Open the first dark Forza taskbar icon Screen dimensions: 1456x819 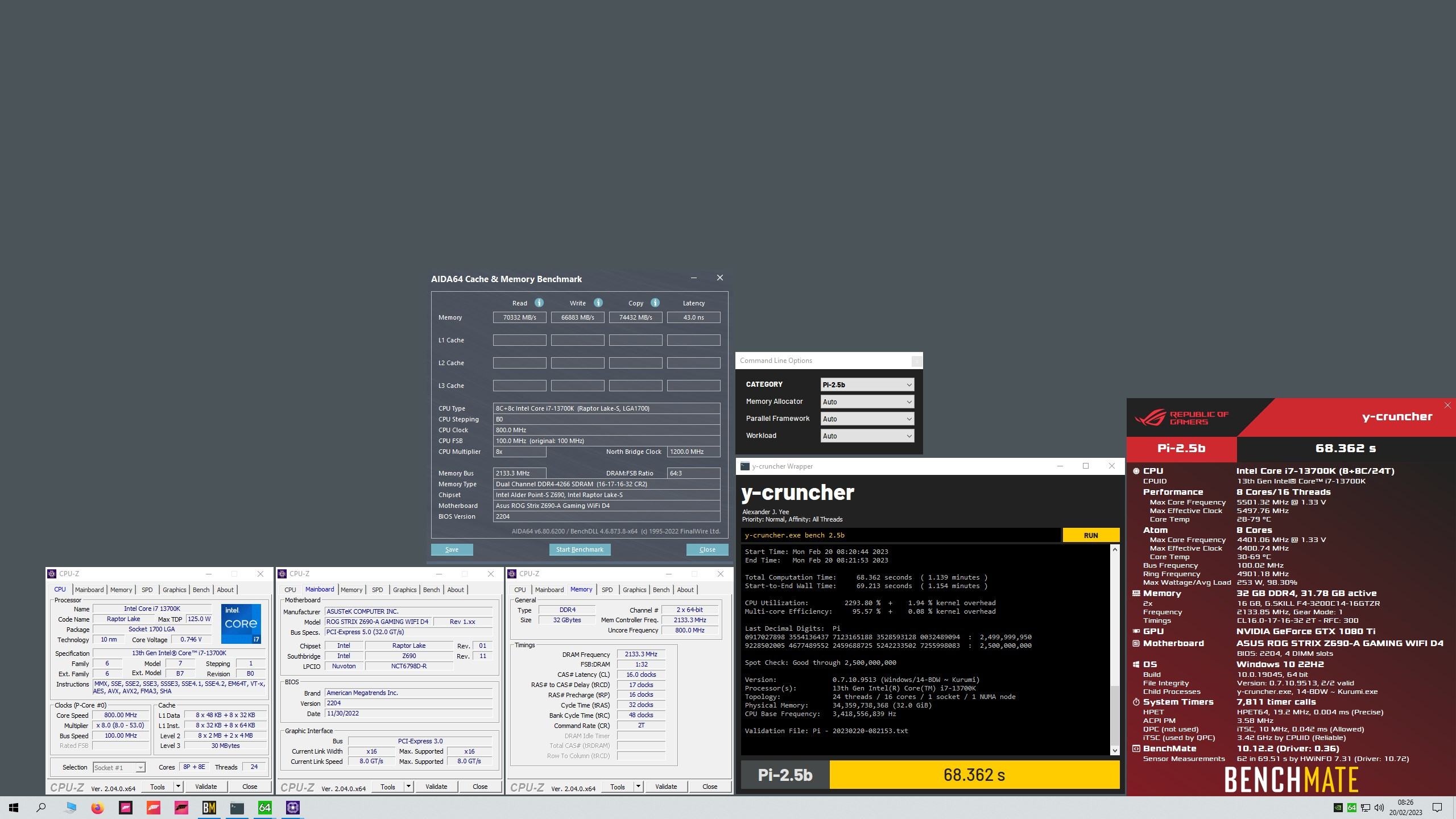(x=126, y=808)
